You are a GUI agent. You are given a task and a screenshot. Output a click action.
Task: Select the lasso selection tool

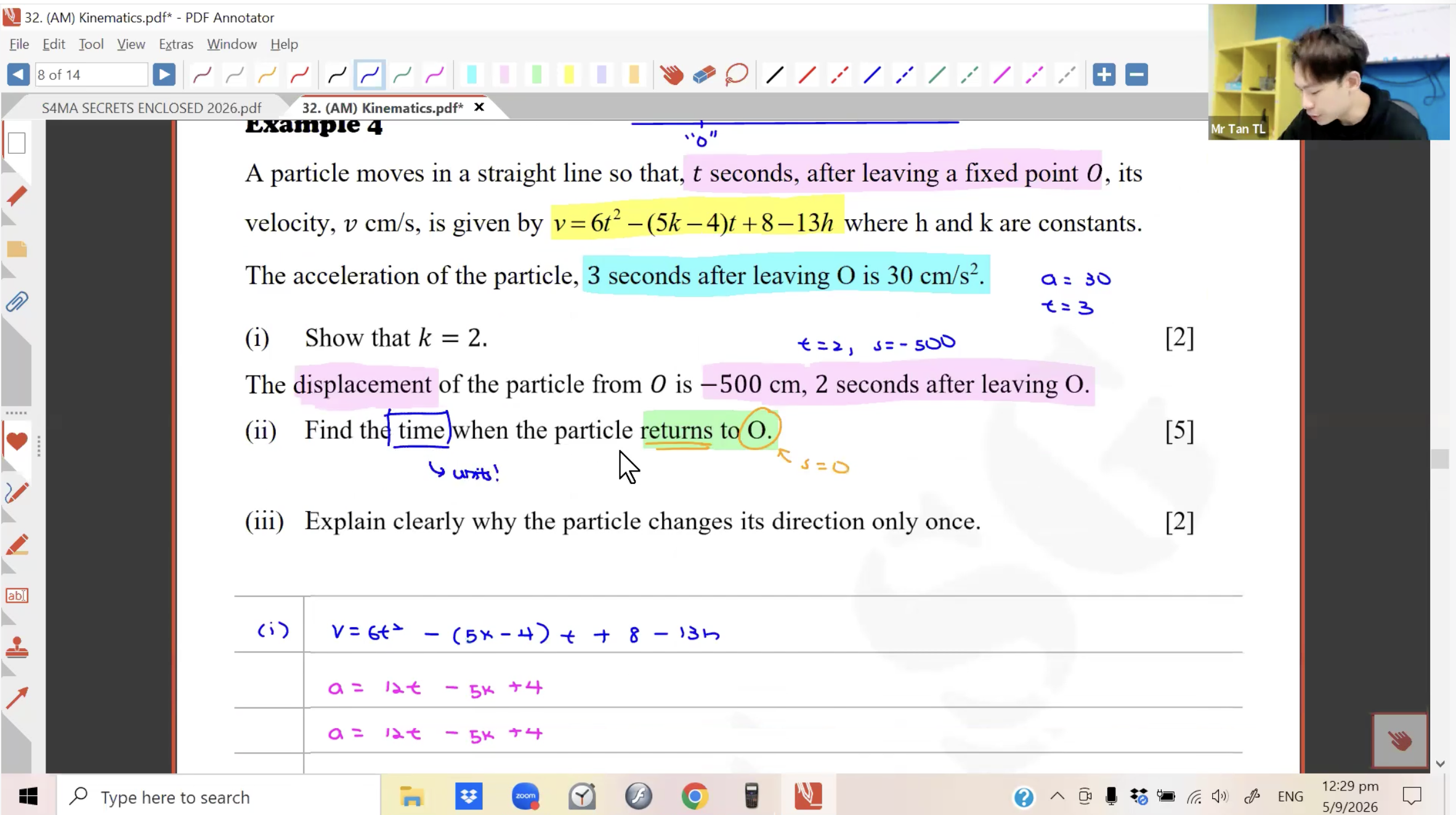(737, 75)
